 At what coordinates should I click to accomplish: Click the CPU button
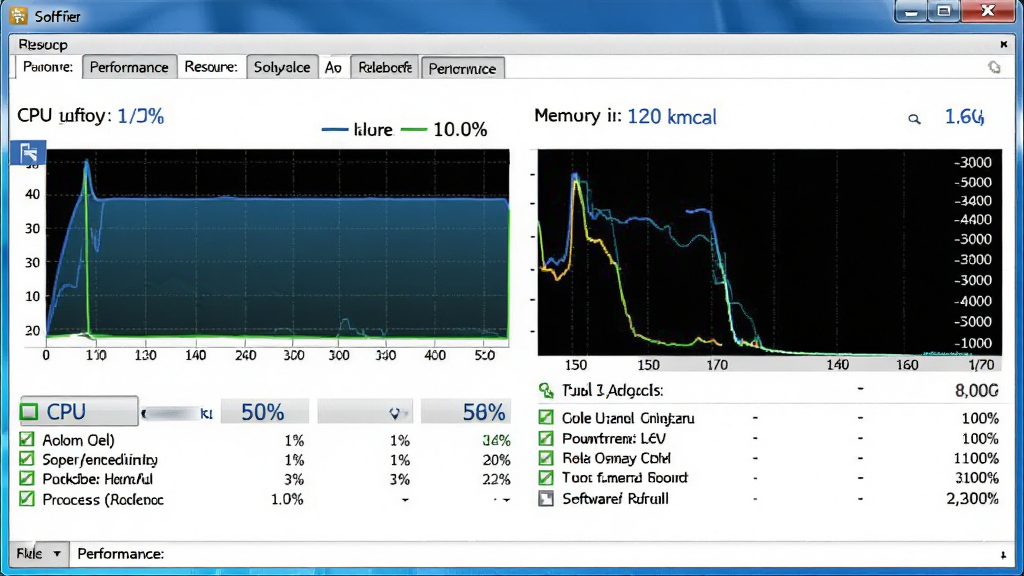(x=79, y=412)
